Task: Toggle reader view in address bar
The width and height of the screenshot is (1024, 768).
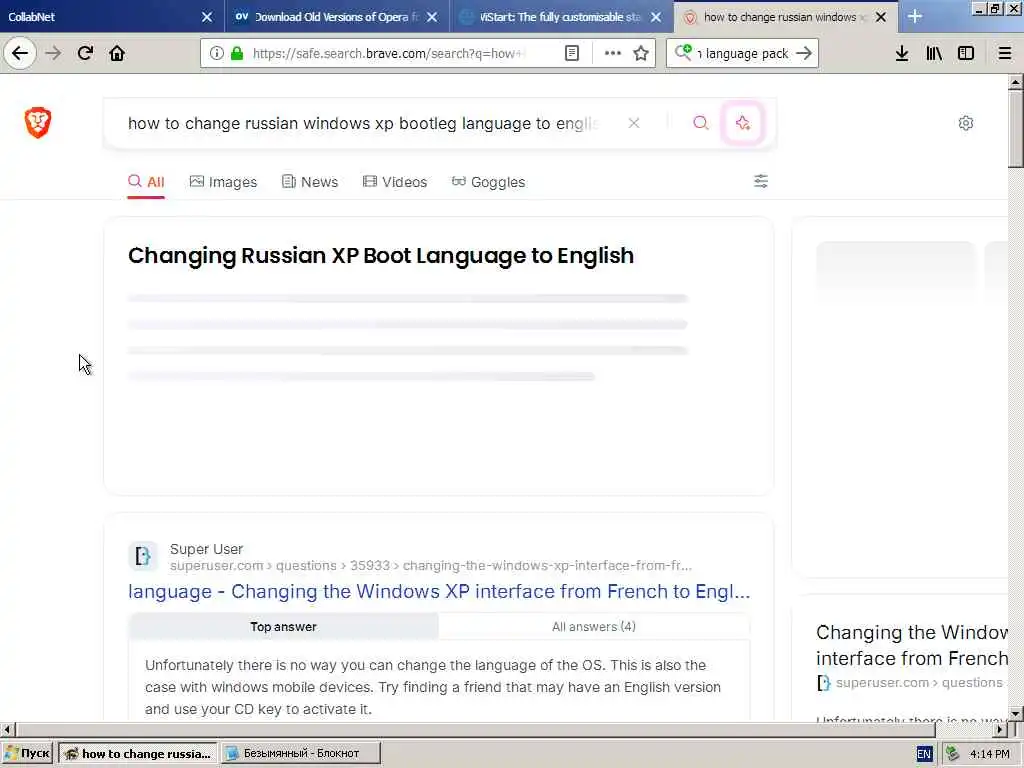Action: pos(571,53)
